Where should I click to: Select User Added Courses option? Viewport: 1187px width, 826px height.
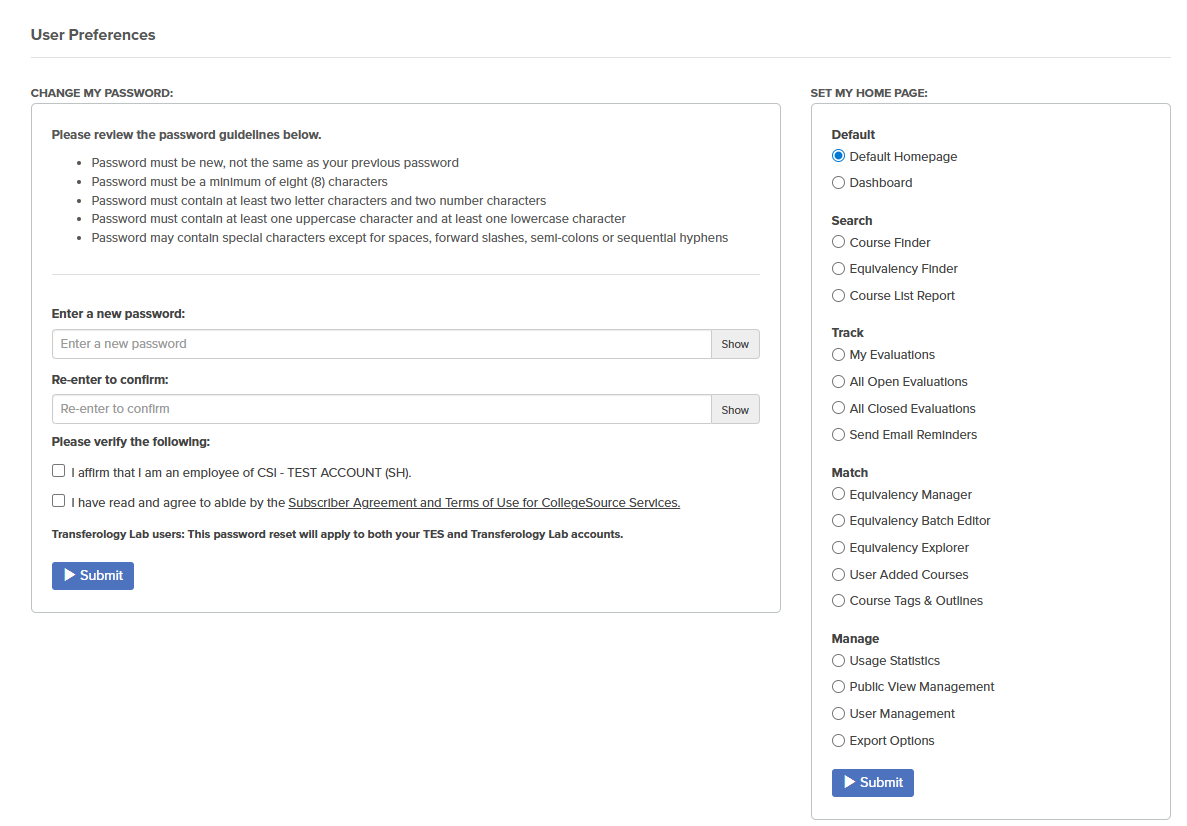pos(838,575)
